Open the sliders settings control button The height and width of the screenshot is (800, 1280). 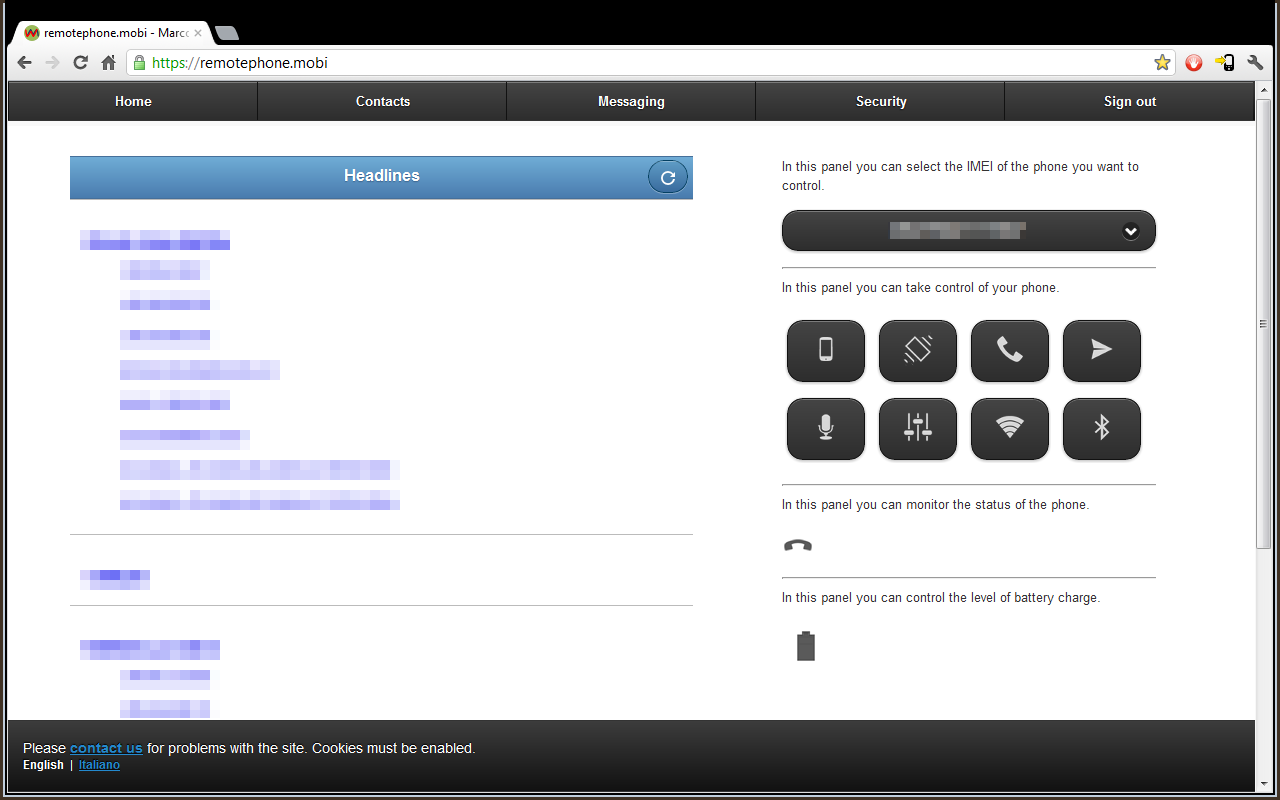coord(918,428)
